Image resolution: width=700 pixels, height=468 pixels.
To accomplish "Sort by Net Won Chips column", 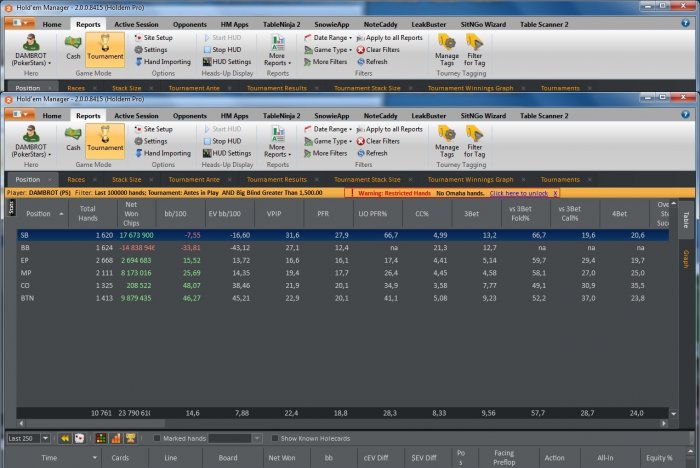I will (131, 213).
